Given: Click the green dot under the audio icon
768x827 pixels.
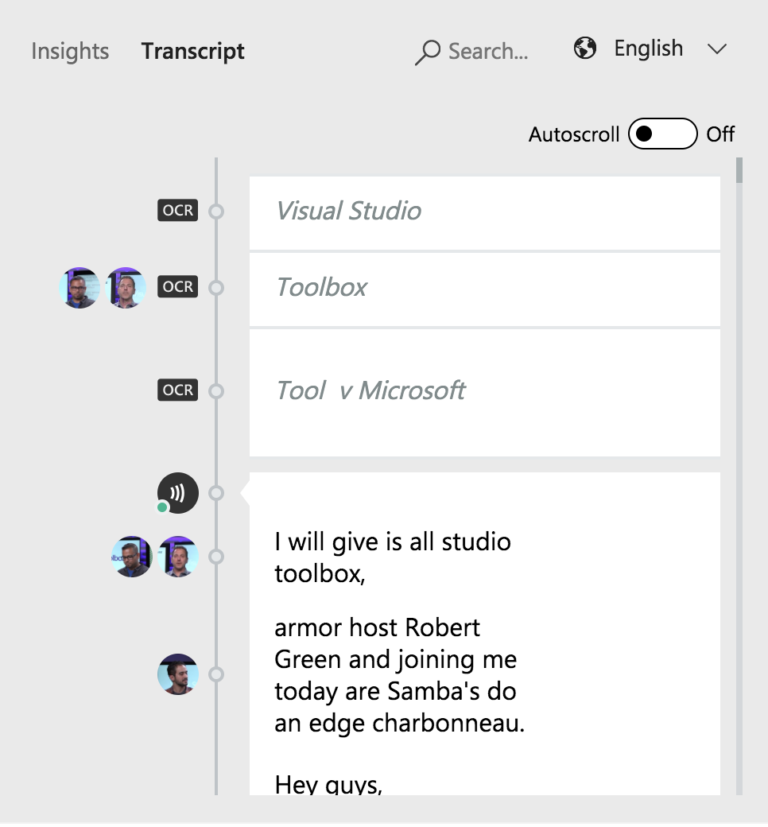Looking at the screenshot, I should [x=163, y=508].
